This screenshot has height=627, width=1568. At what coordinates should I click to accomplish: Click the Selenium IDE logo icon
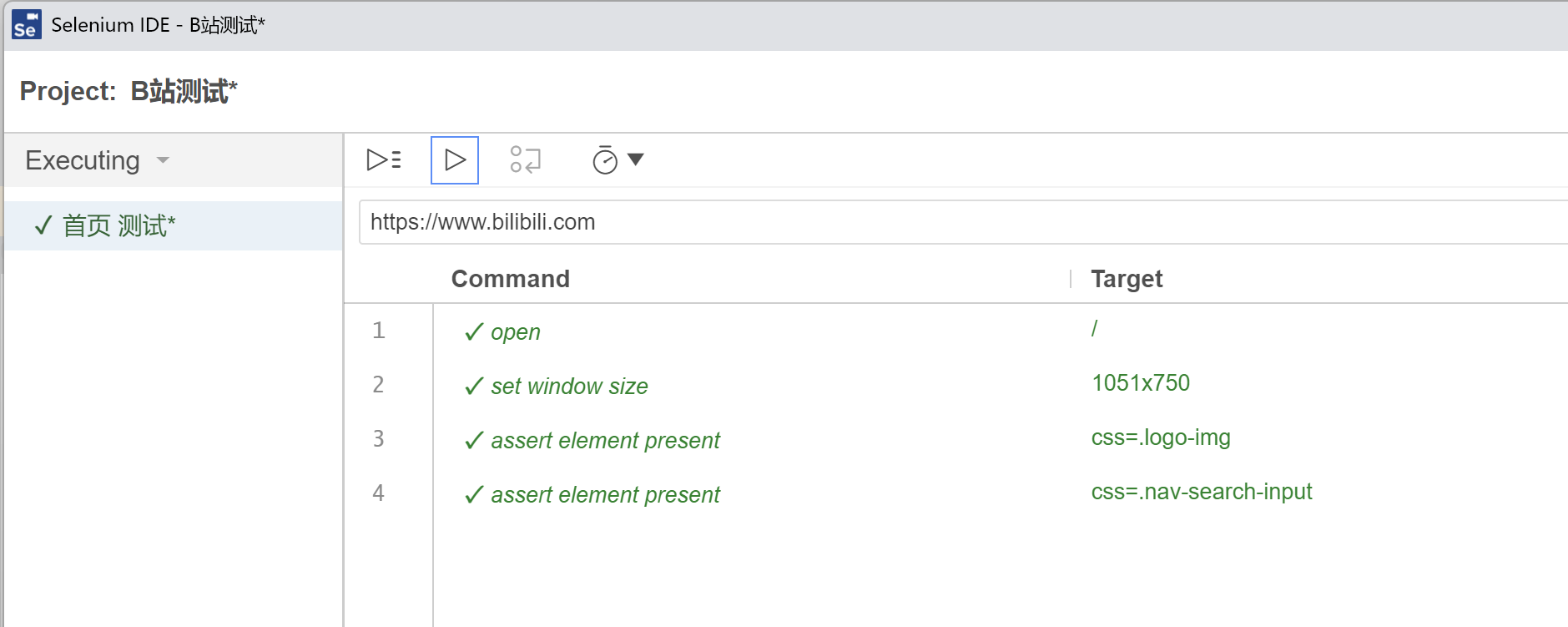[x=26, y=25]
